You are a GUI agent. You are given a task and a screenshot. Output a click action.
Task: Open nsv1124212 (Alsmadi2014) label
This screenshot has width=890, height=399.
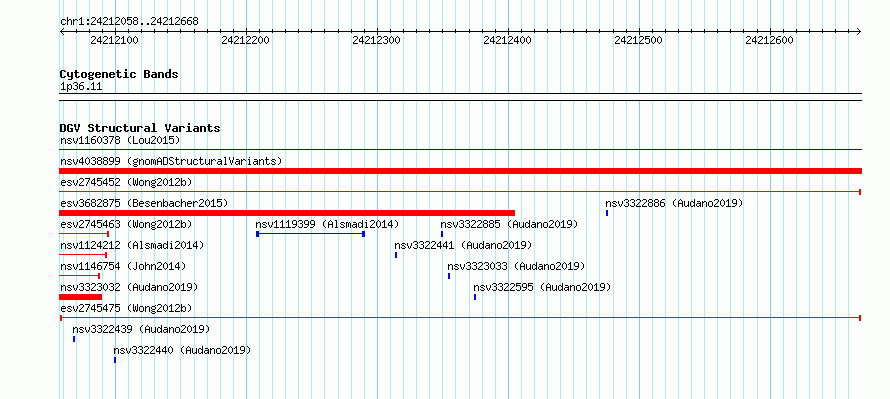[132, 245]
